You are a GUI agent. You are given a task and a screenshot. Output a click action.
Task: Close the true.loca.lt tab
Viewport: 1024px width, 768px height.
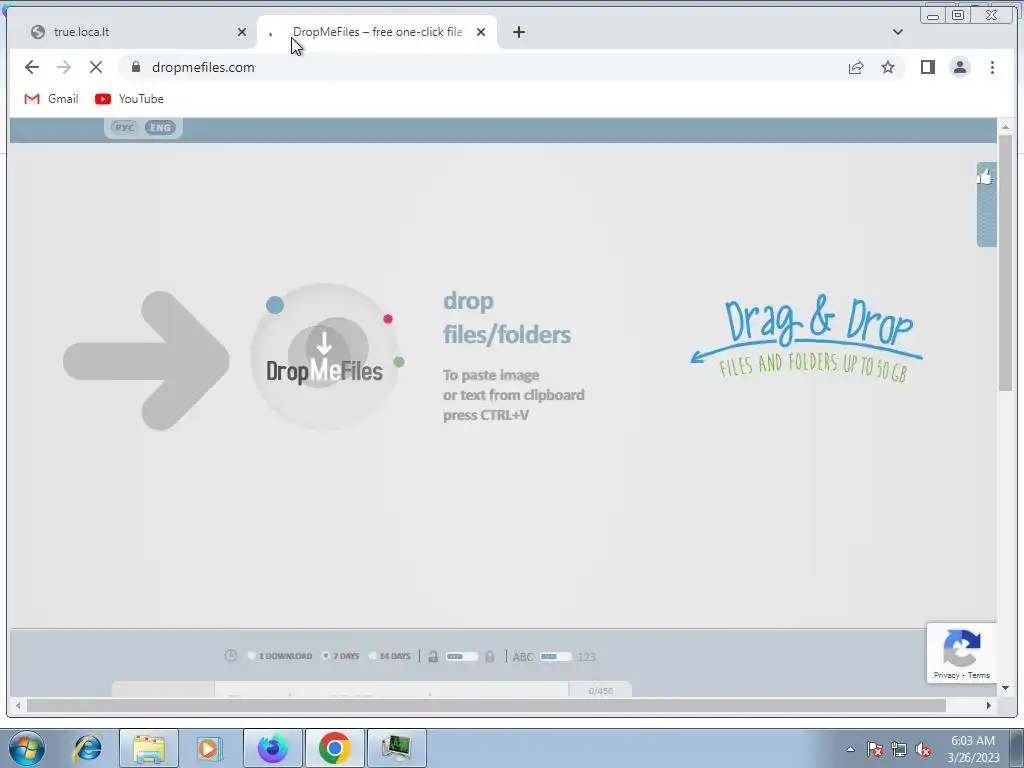point(242,32)
